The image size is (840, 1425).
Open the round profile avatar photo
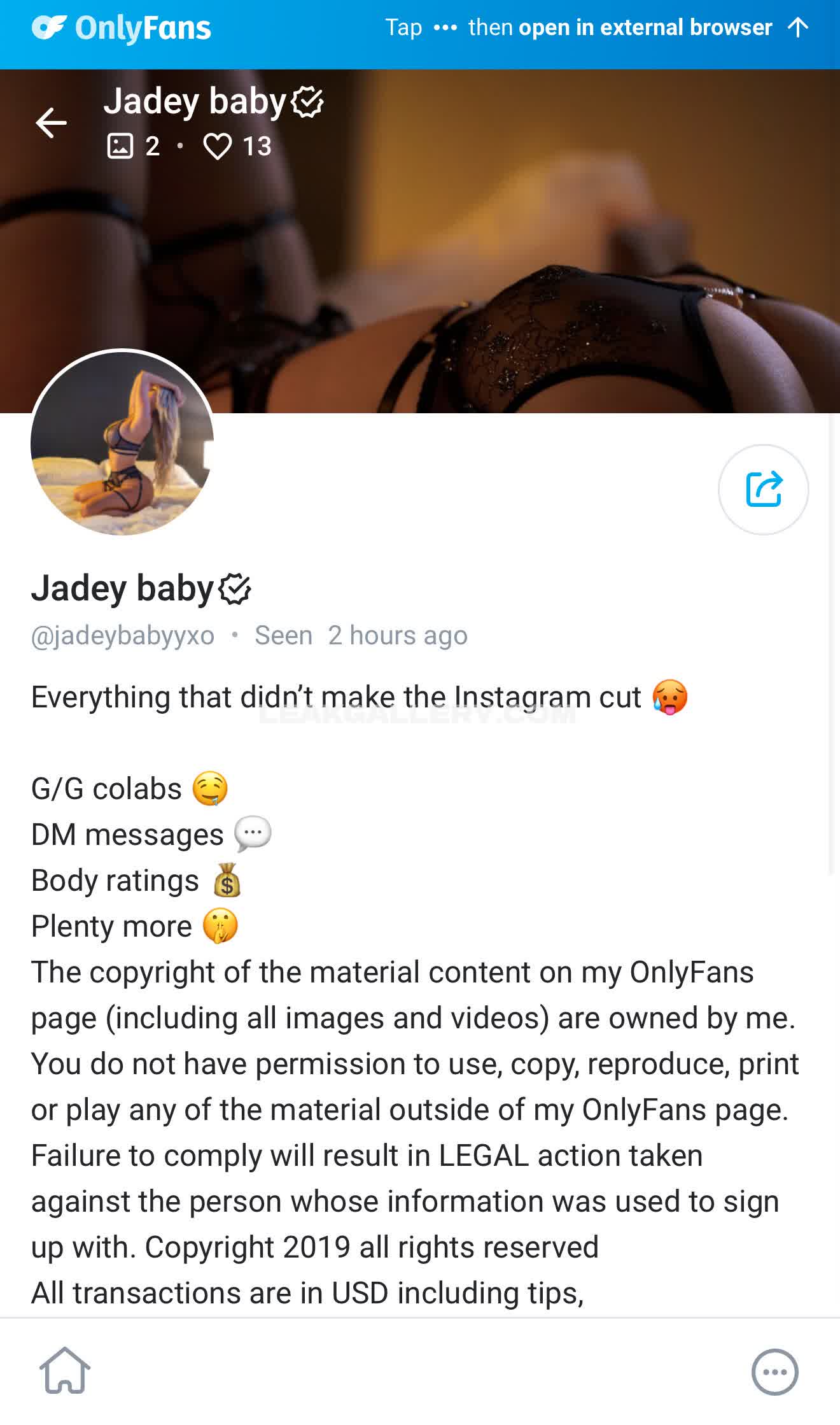122,443
